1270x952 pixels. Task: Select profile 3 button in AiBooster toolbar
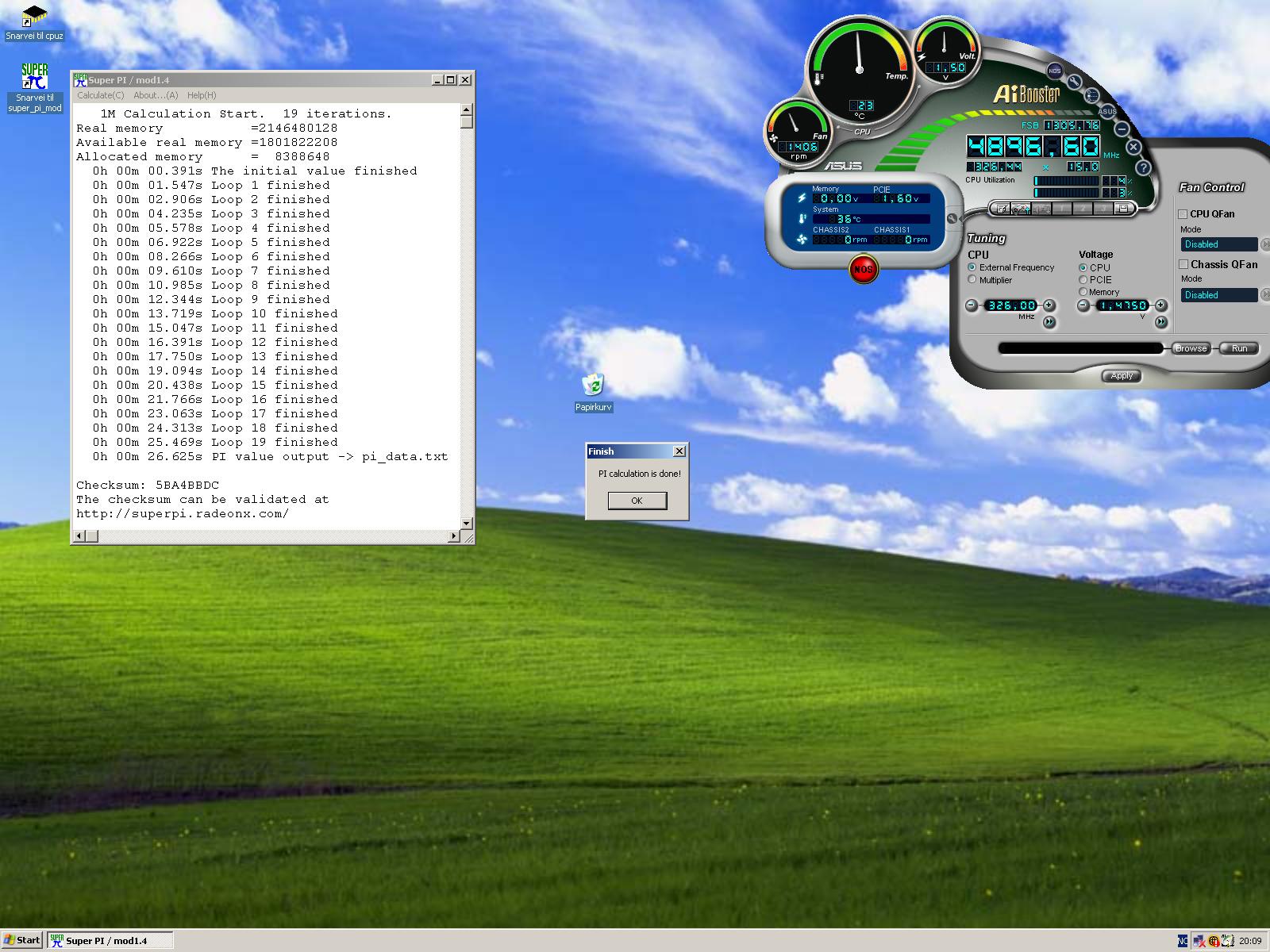1103,209
